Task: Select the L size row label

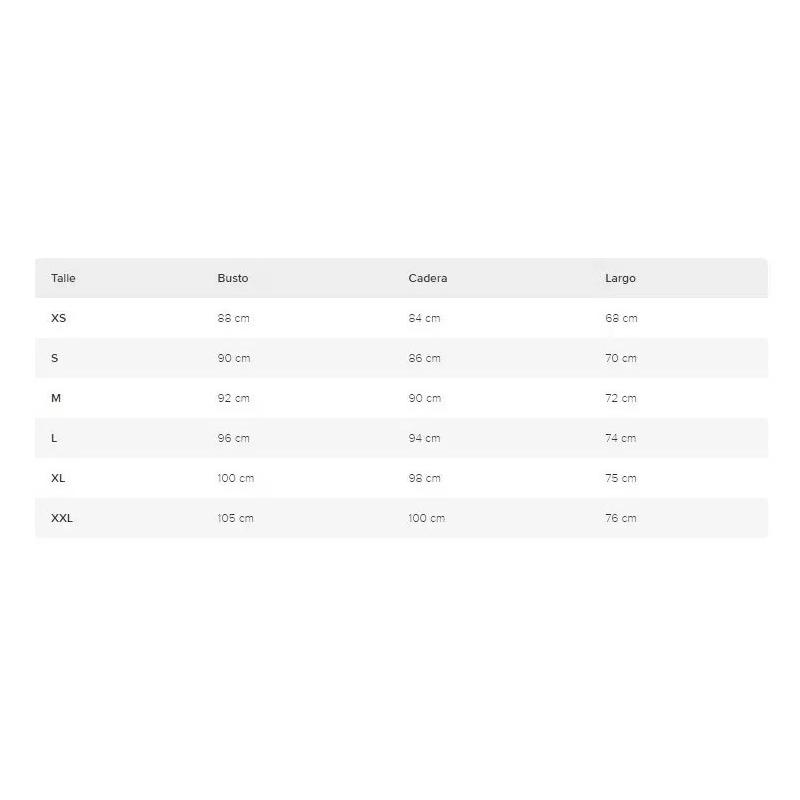Action: (54, 438)
